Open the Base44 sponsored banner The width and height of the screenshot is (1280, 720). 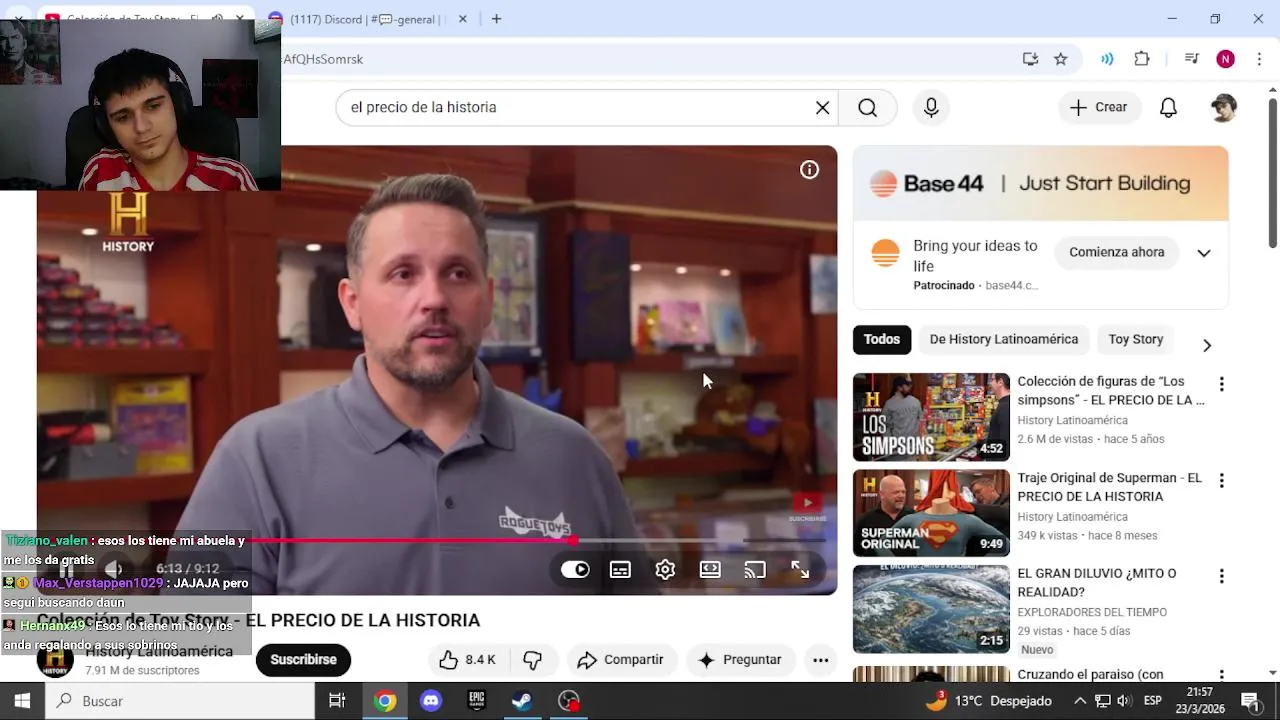pyautogui.click(x=1040, y=184)
